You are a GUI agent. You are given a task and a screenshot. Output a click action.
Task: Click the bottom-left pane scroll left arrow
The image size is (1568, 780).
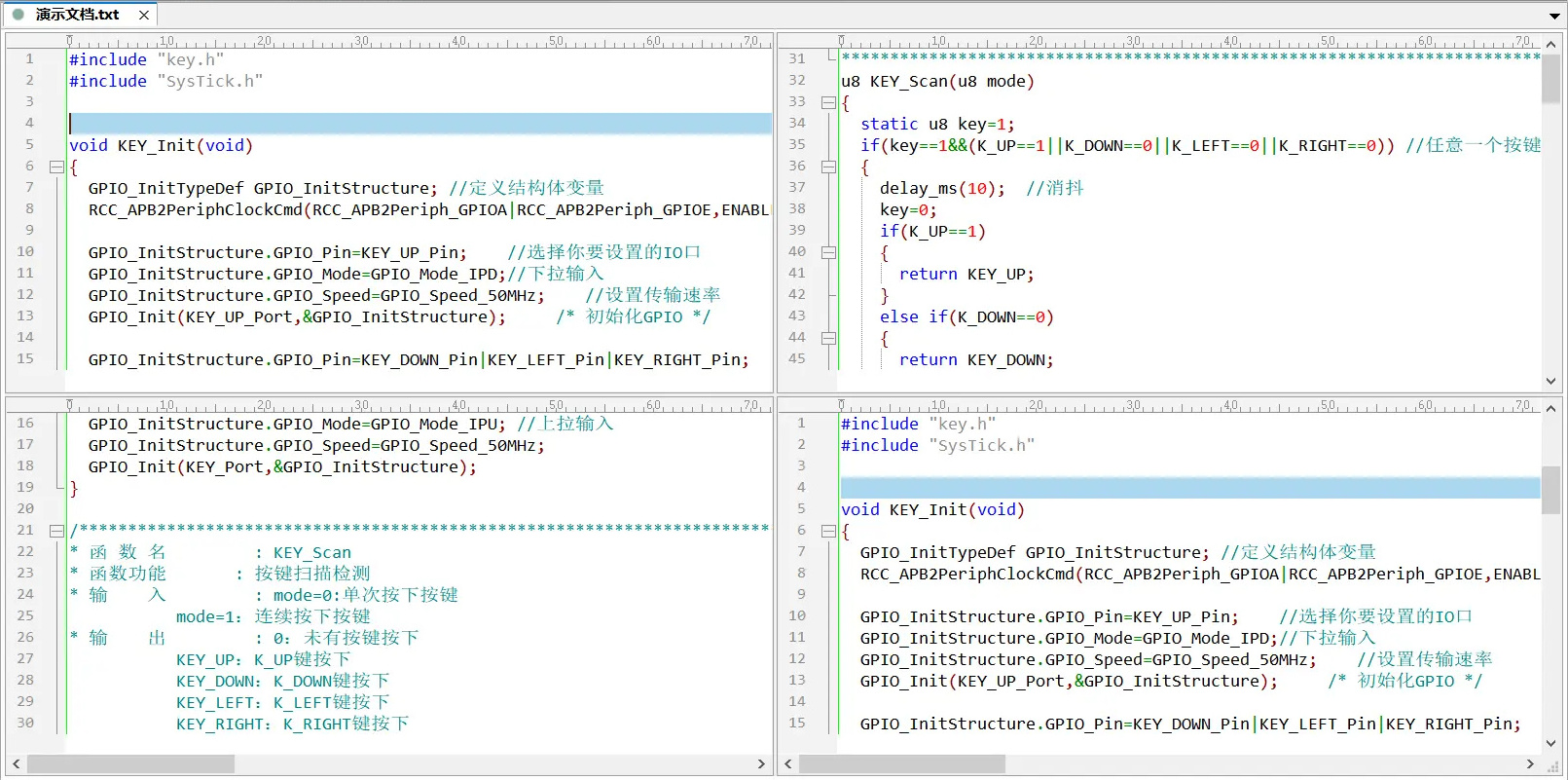(17, 764)
